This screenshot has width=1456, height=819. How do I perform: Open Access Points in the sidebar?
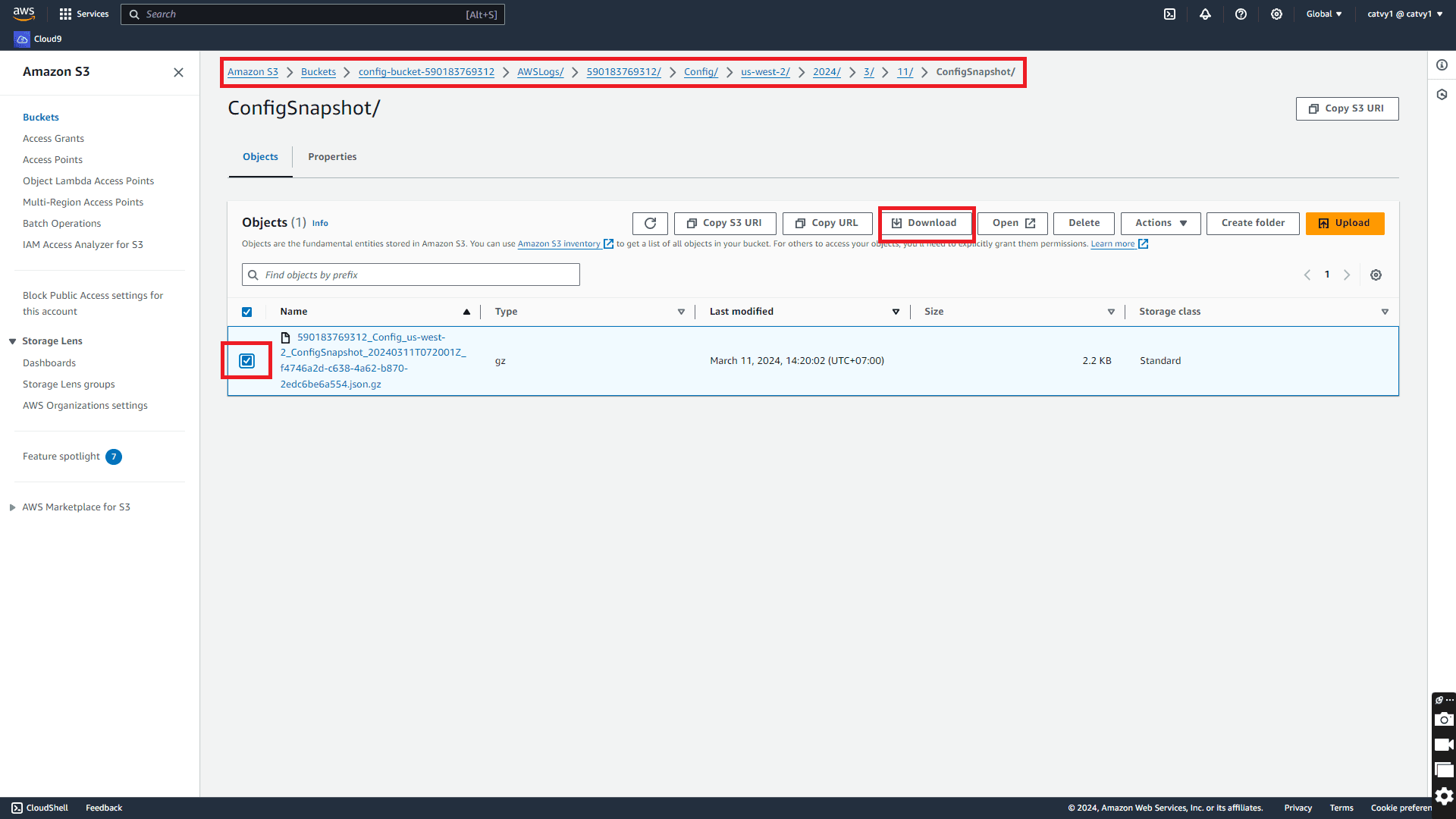point(52,160)
